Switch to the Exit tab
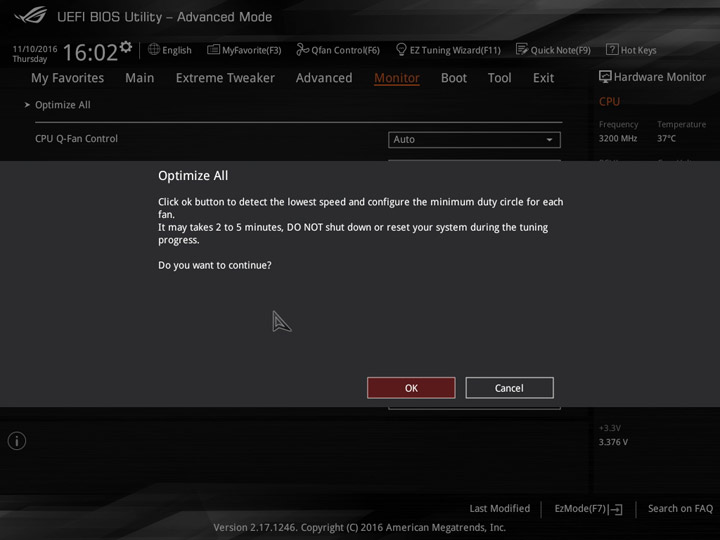Screen dimensions: 720x540 point(543,78)
